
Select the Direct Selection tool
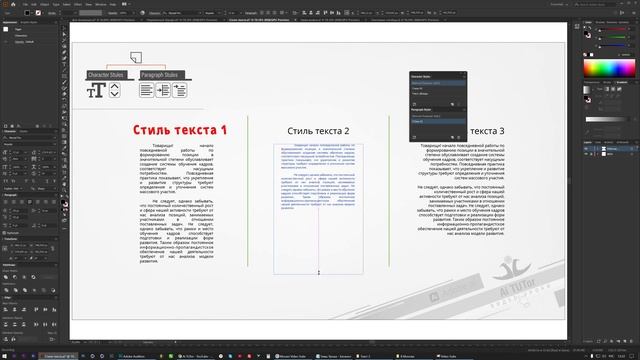pos(64,34)
